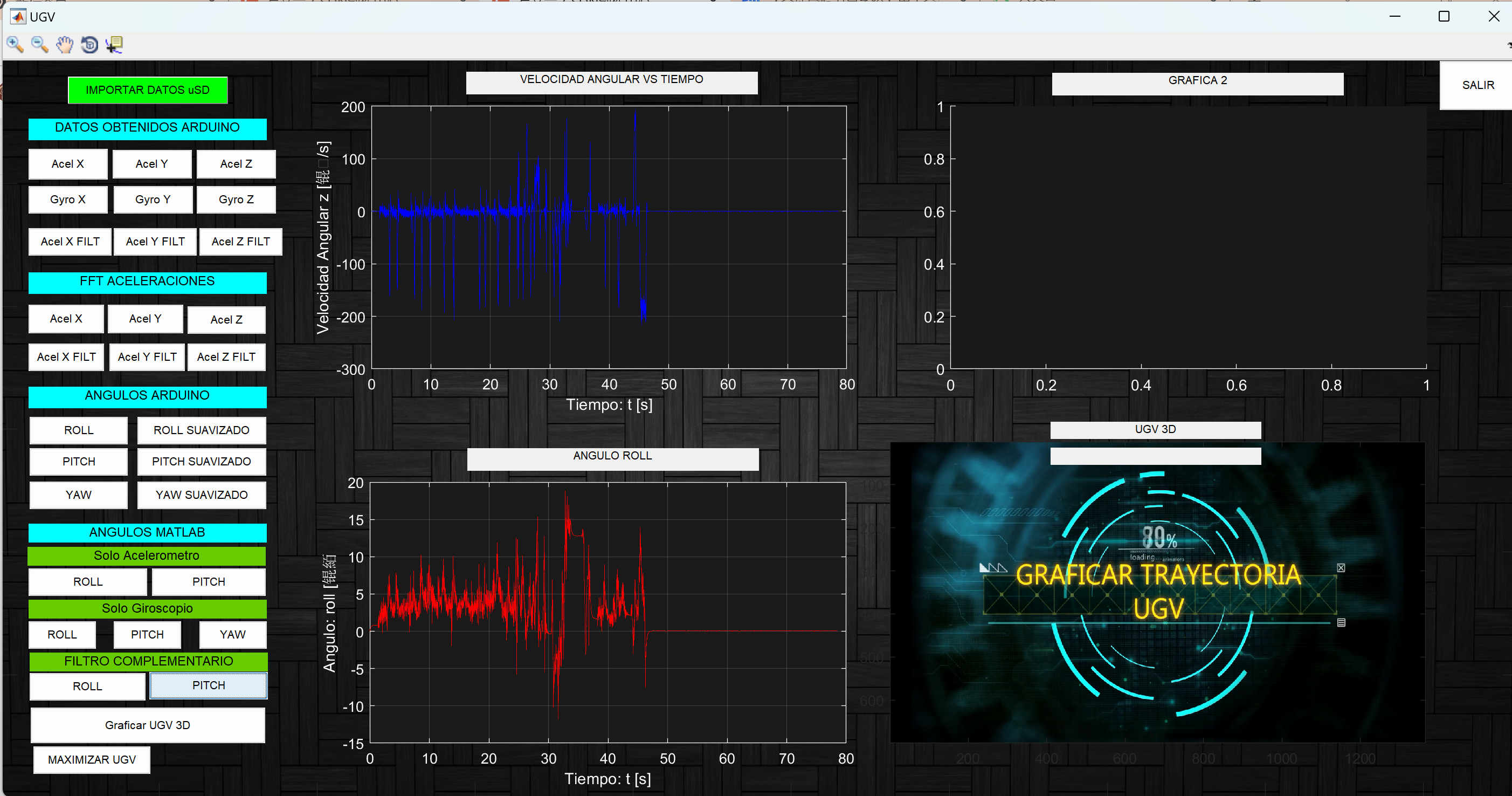1512x796 pixels.
Task: Maximize the UGV window
Action: pos(1444,17)
